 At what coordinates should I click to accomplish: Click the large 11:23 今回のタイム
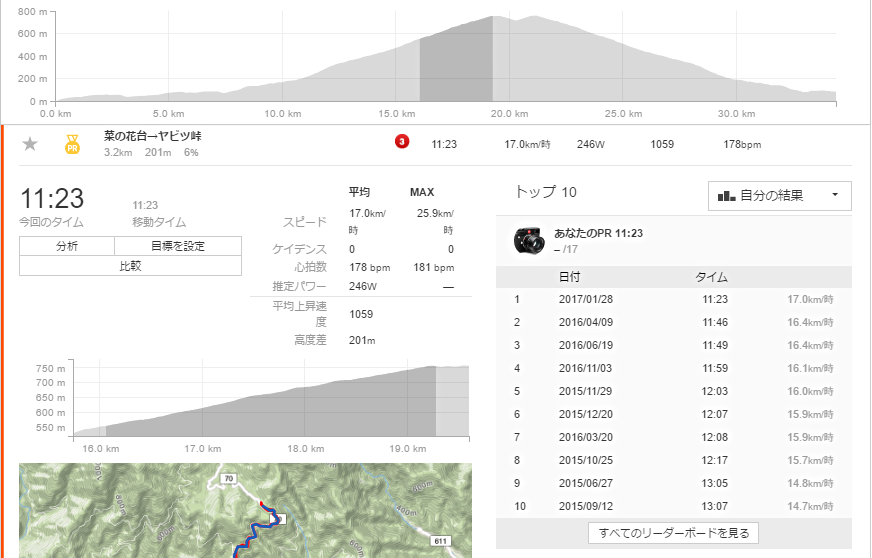(52, 199)
